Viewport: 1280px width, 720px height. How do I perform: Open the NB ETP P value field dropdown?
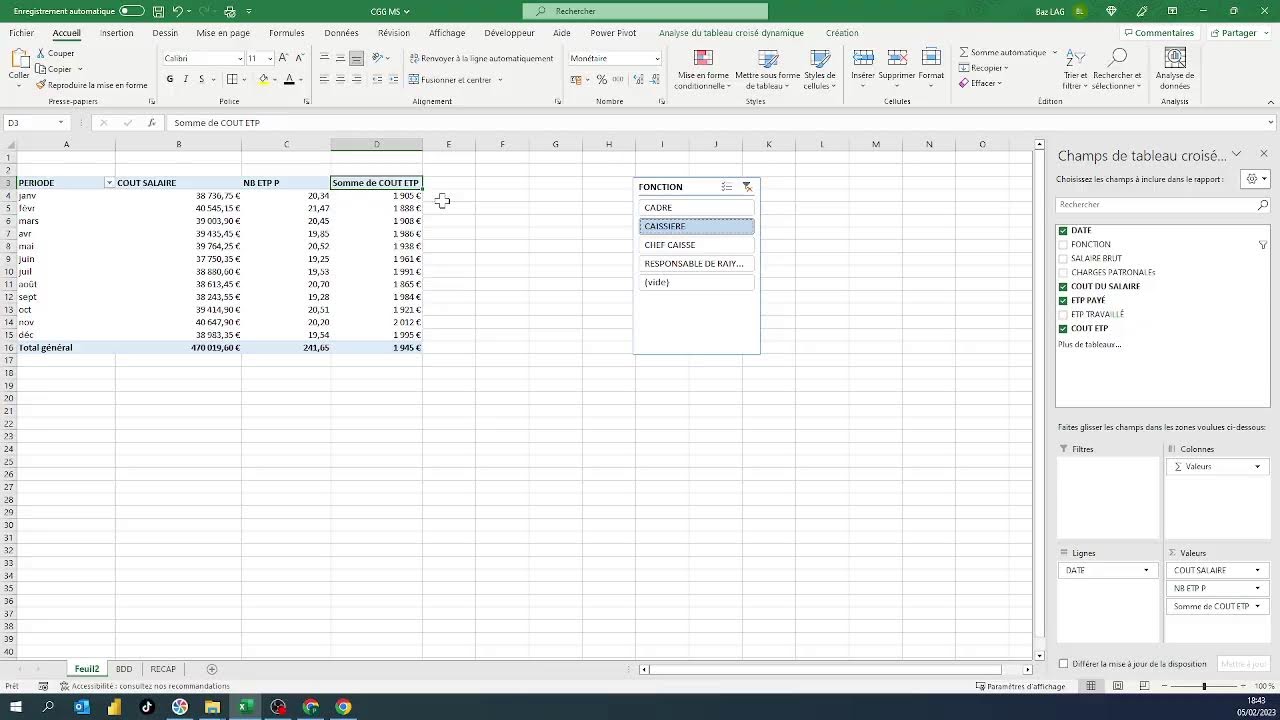[x=1257, y=588]
